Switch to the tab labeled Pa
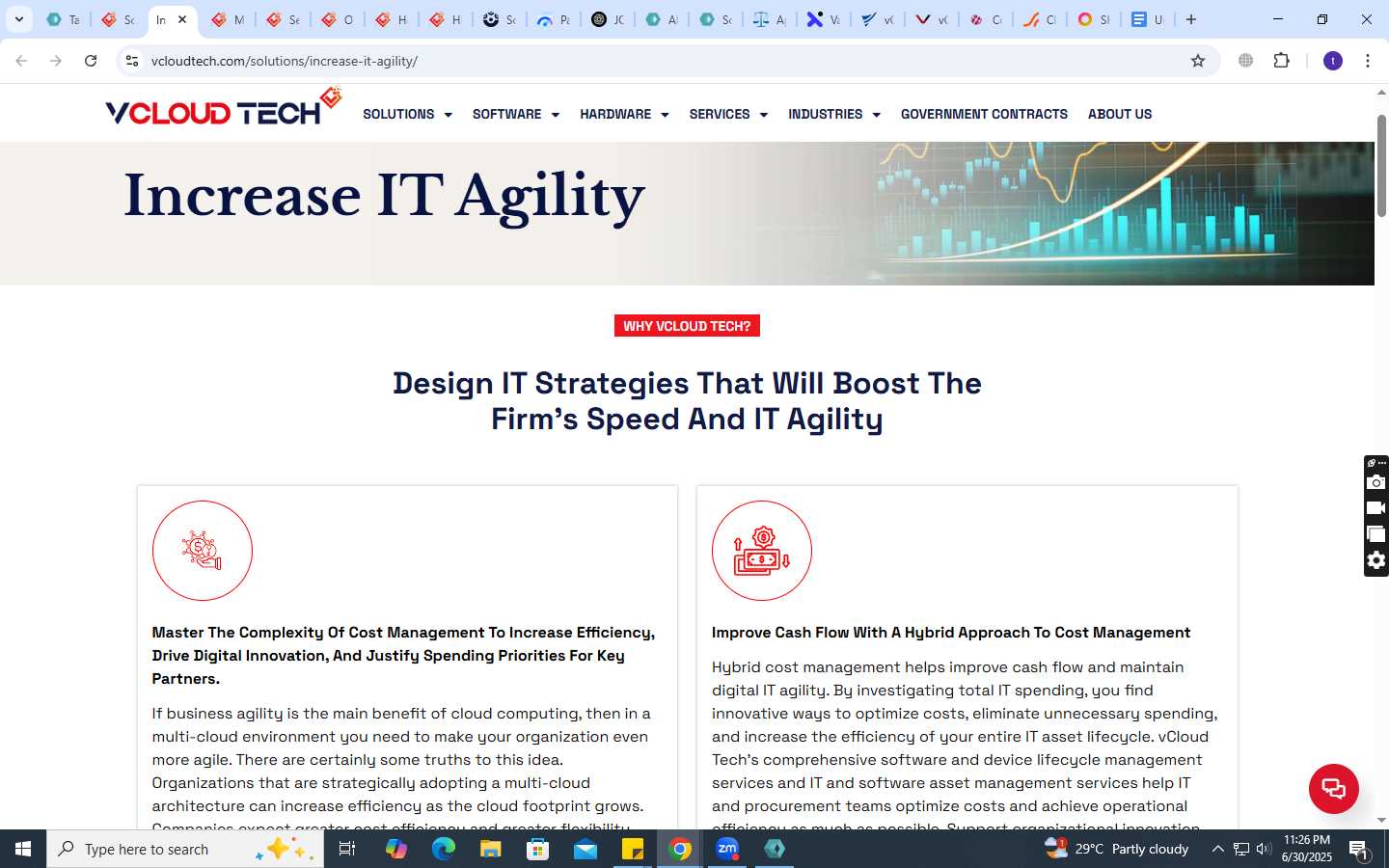 pyautogui.click(x=555, y=19)
